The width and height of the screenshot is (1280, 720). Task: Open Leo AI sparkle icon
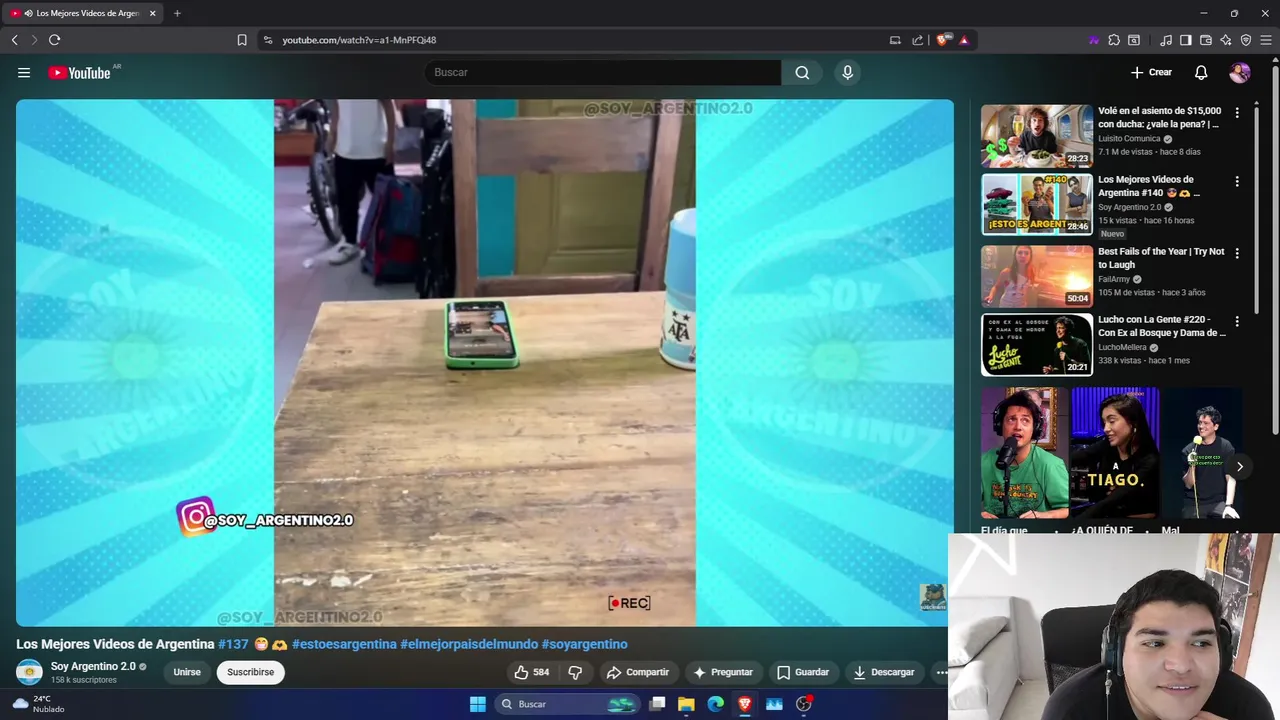click(1226, 40)
